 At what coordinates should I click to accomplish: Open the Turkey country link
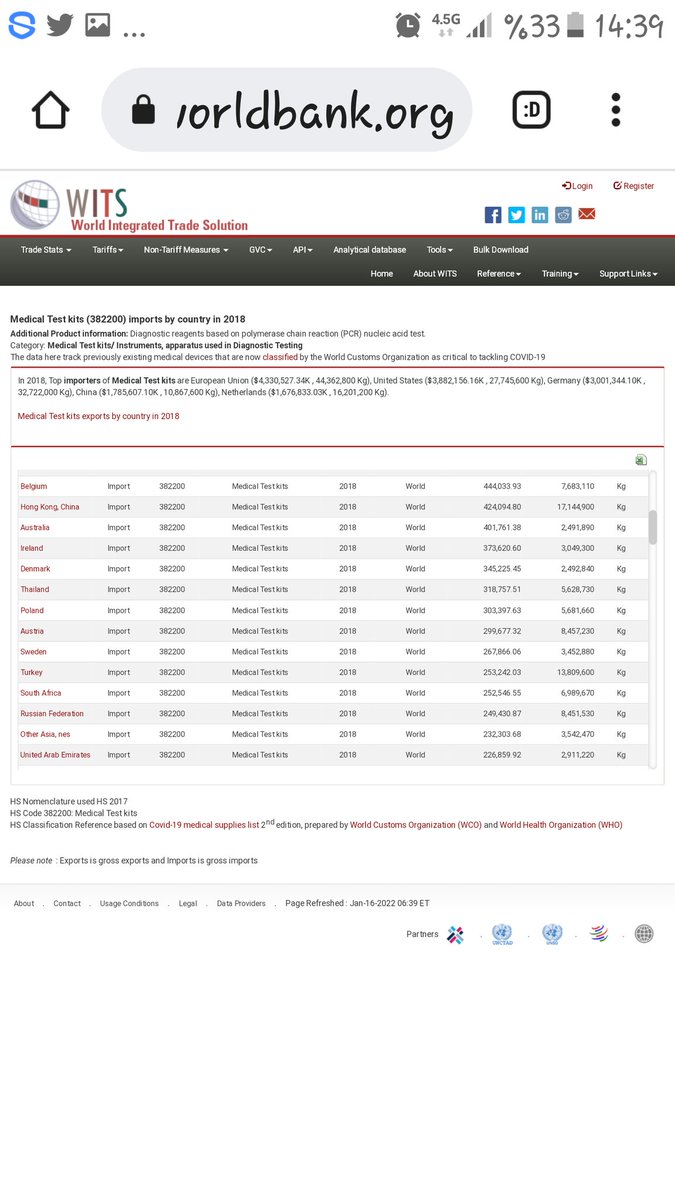32,673
